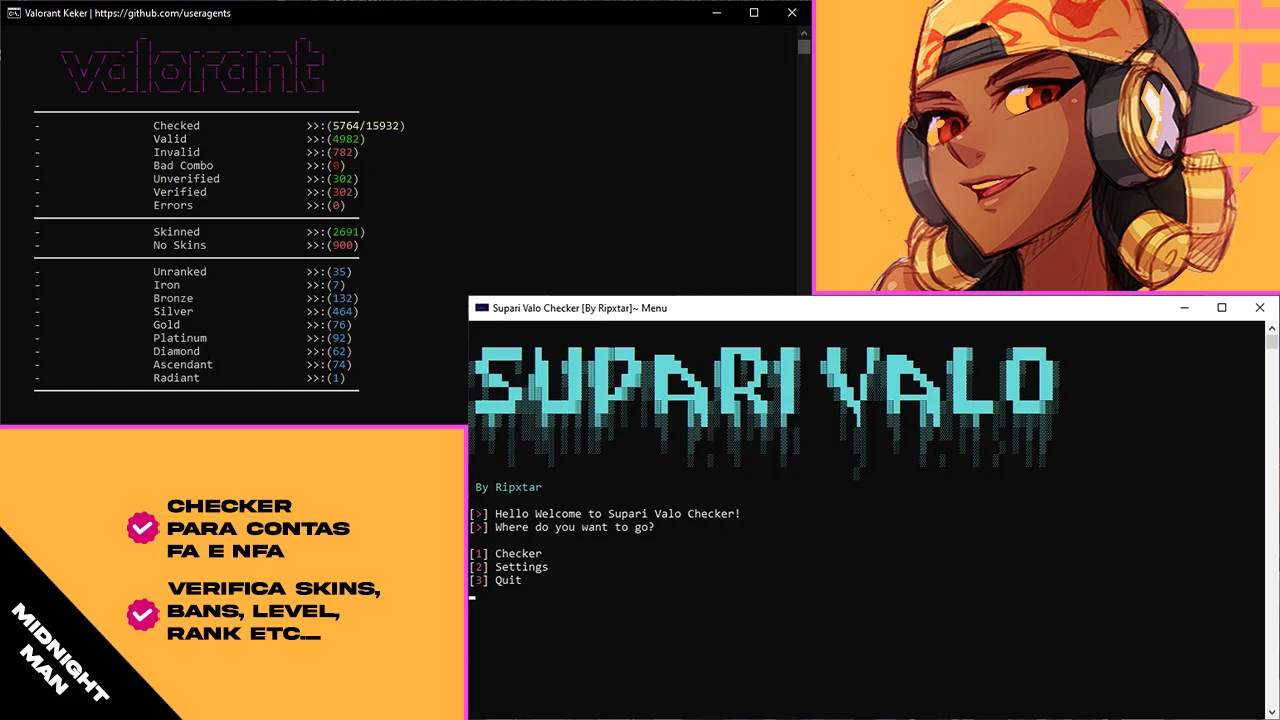Select the [3] Quit menu option
Screen dimensions: 1280x720
coord(496,580)
